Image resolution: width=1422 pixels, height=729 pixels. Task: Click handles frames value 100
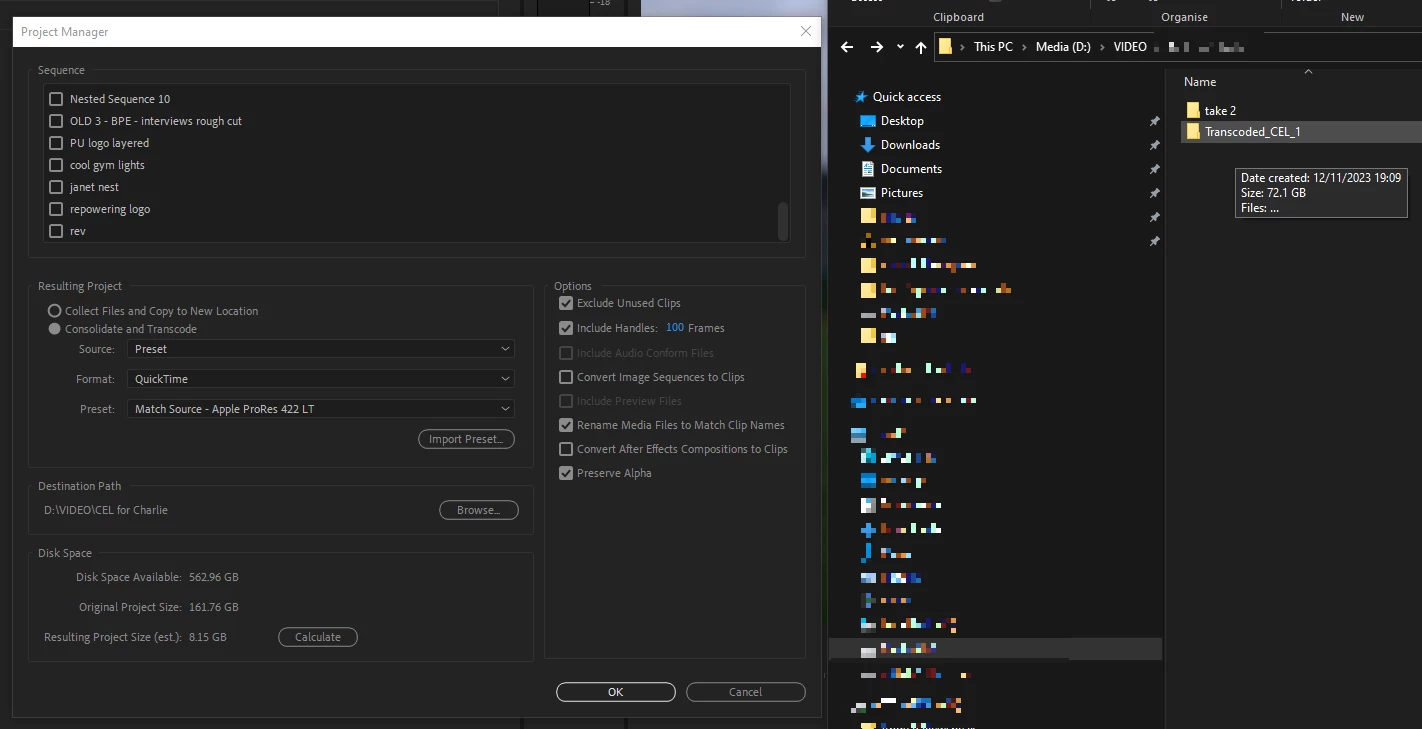pyautogui.click(x=675, y=328)
